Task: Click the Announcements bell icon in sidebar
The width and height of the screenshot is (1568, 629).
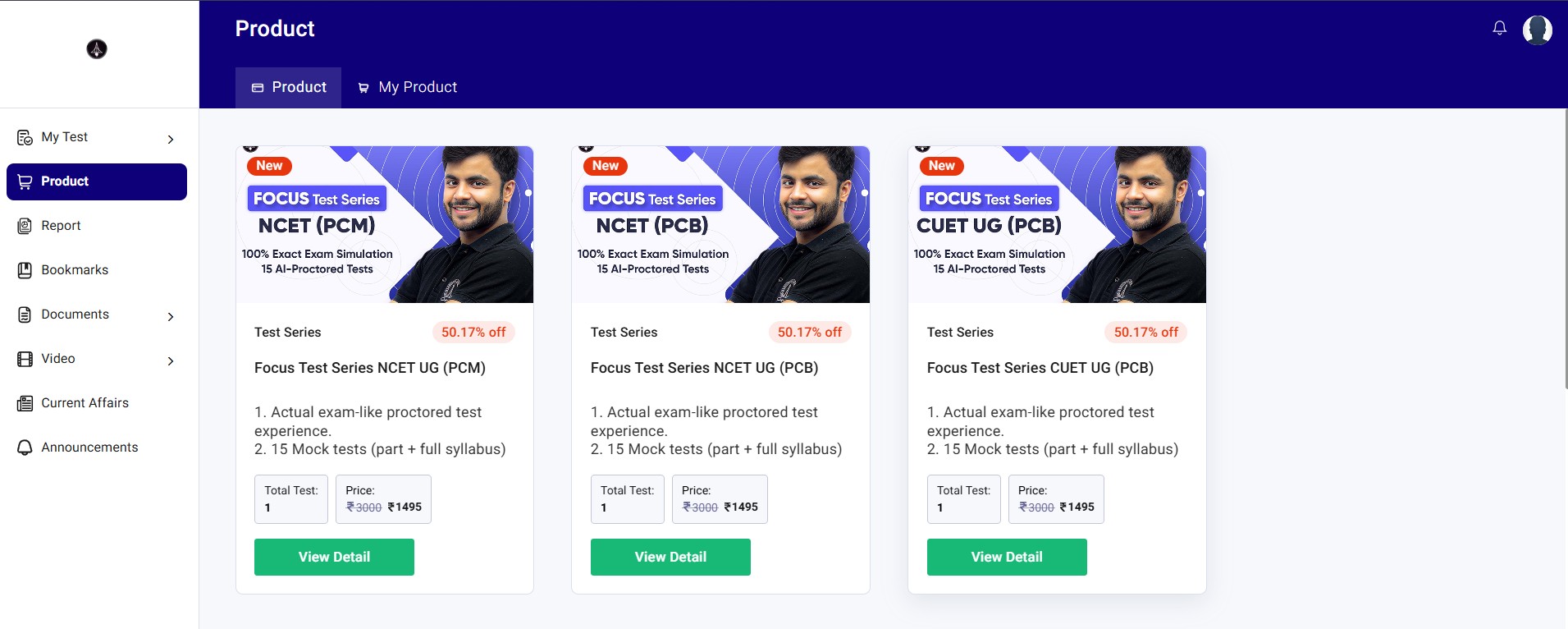Action: pyautogui.click(x=24, y=447)
